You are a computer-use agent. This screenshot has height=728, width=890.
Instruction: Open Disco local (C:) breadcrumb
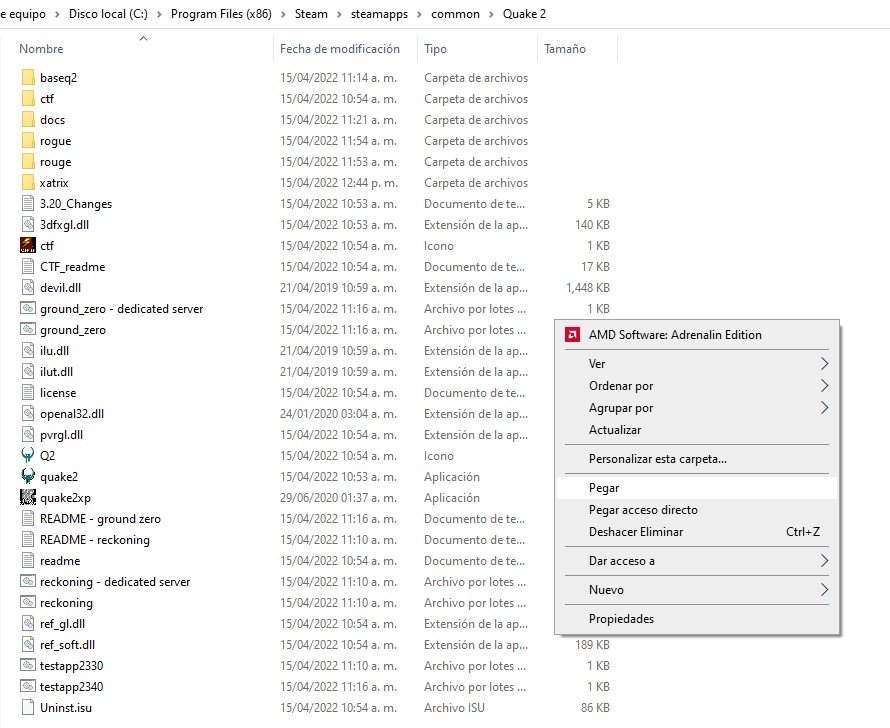pos(108,14)
